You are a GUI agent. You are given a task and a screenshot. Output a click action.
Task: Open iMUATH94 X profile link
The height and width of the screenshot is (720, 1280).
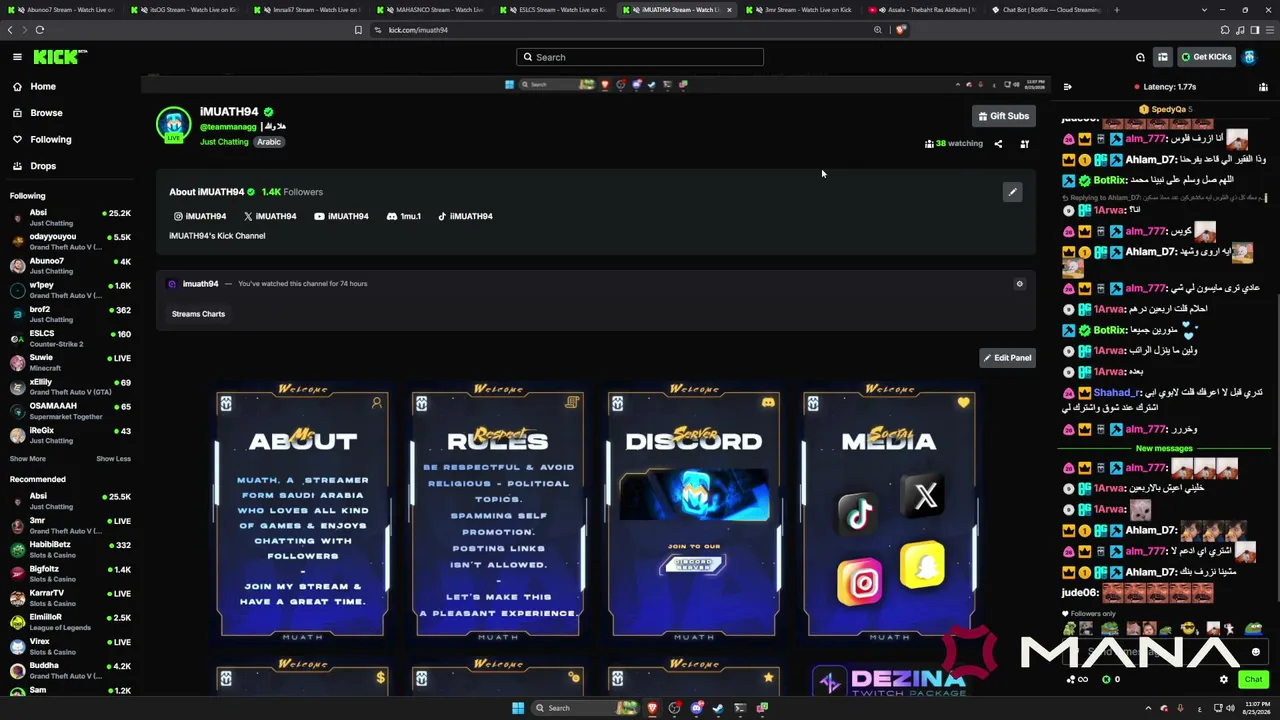270,216
